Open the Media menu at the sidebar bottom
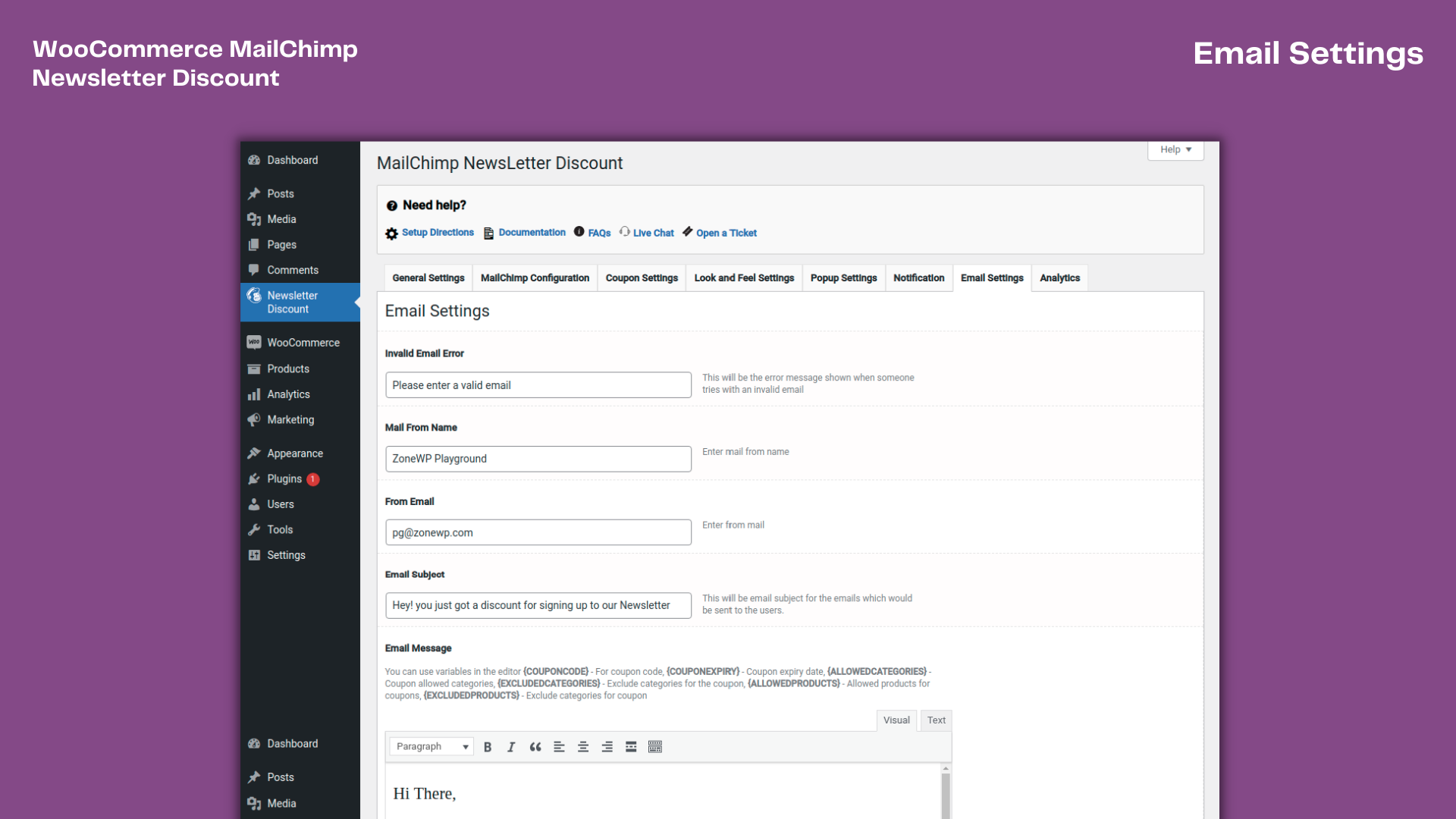1456x819 pixels. tap(300, 804)
